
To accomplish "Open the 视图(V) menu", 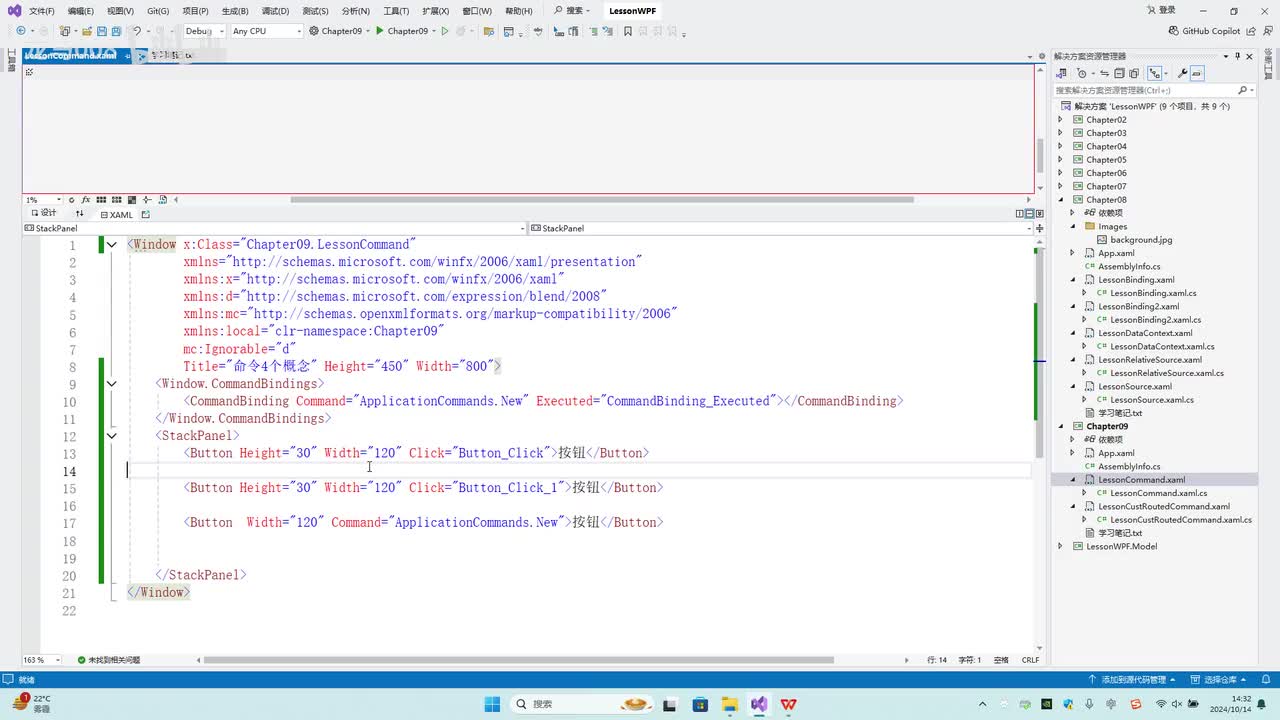I will 120,11.
